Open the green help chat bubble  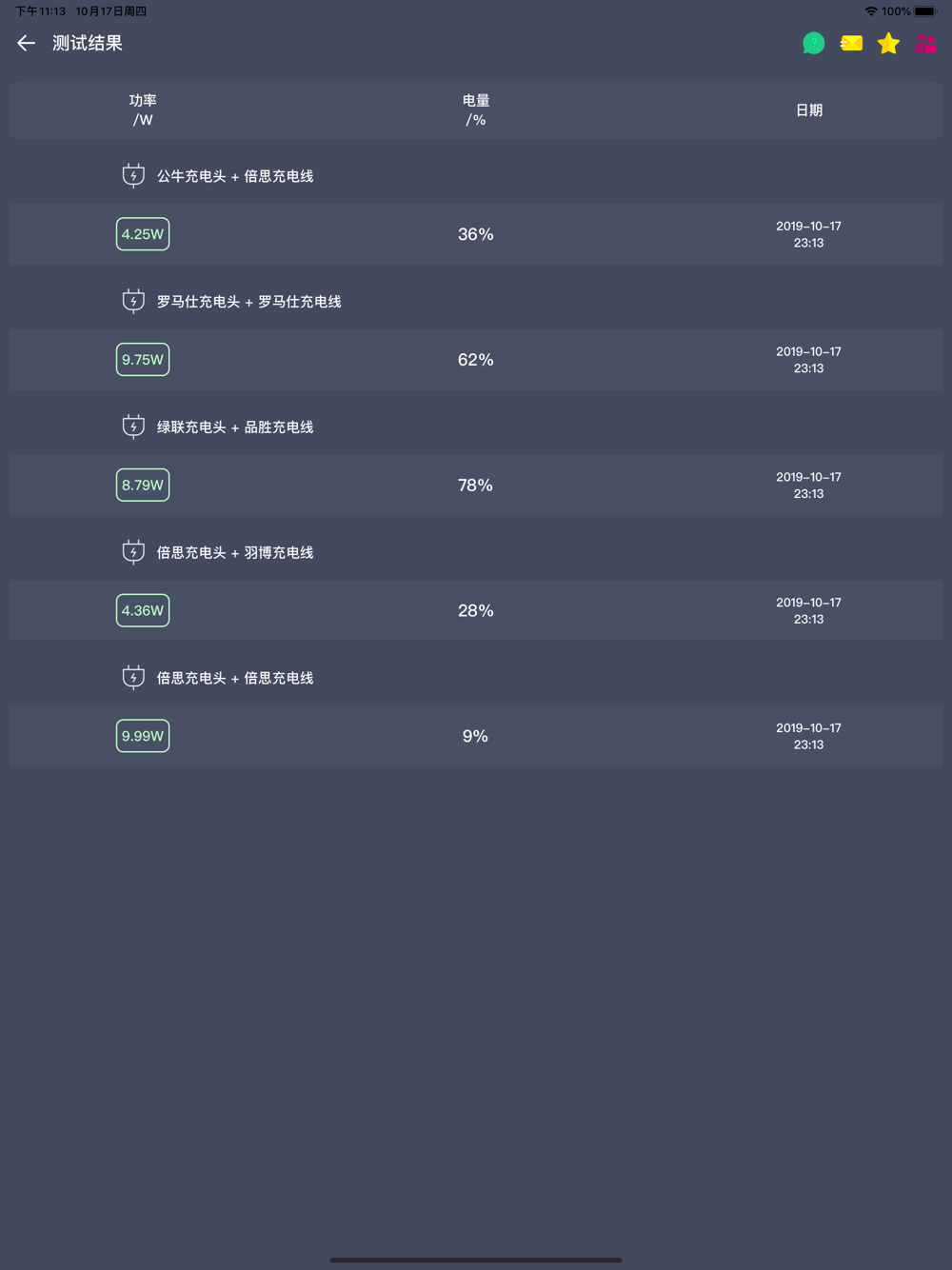813,43
